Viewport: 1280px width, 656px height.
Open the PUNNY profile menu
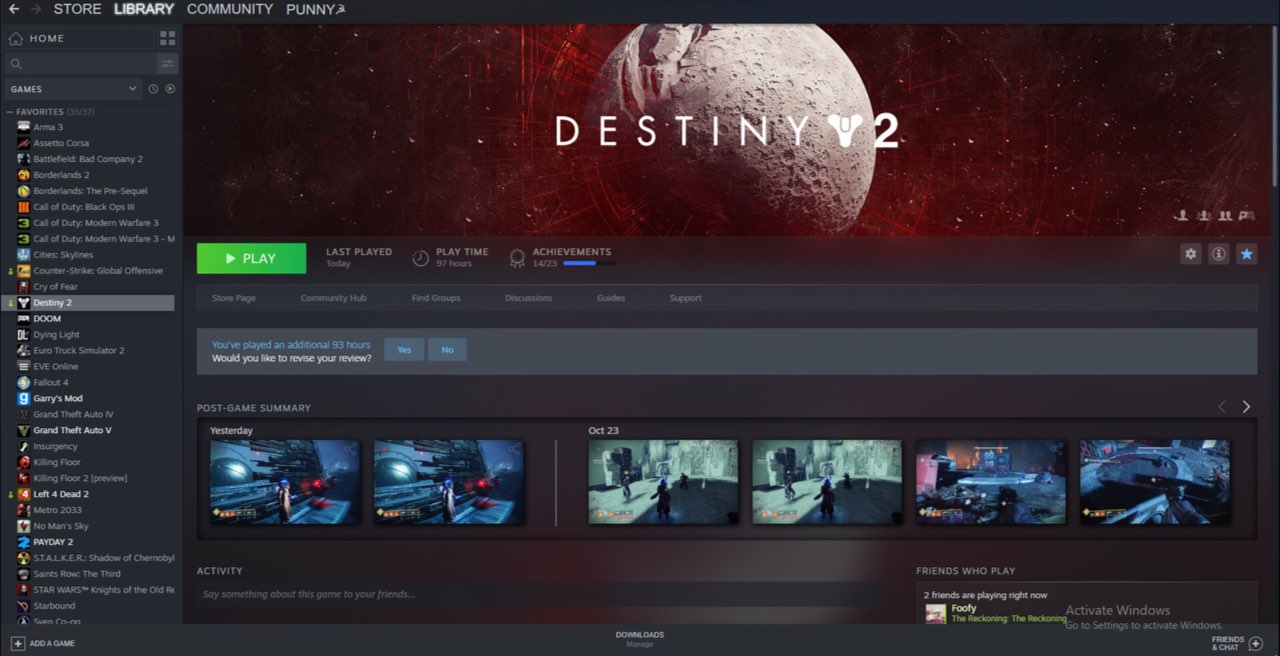315,9
